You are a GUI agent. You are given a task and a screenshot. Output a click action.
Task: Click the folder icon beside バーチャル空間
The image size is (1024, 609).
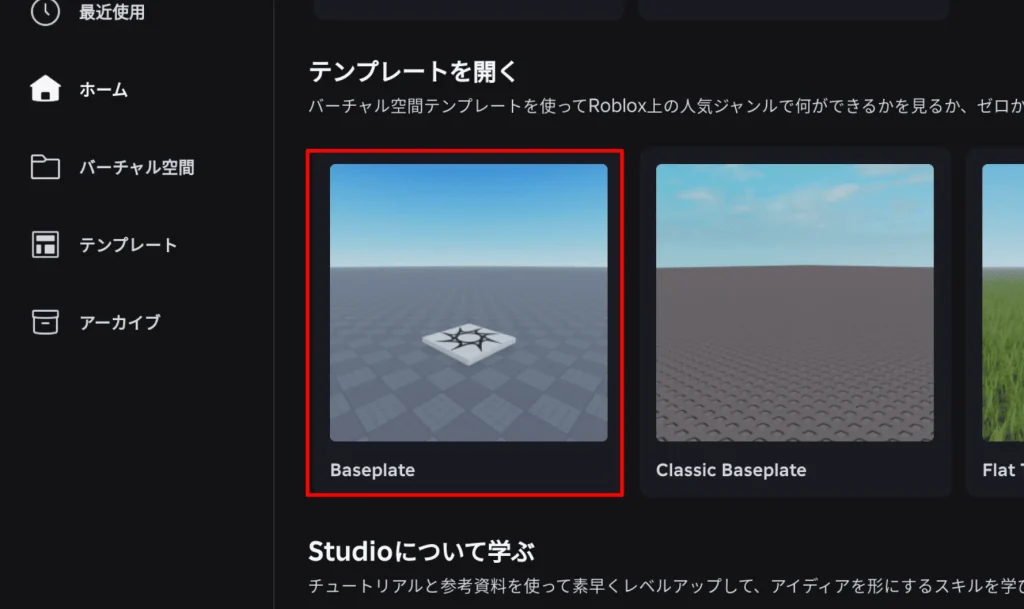45,166
